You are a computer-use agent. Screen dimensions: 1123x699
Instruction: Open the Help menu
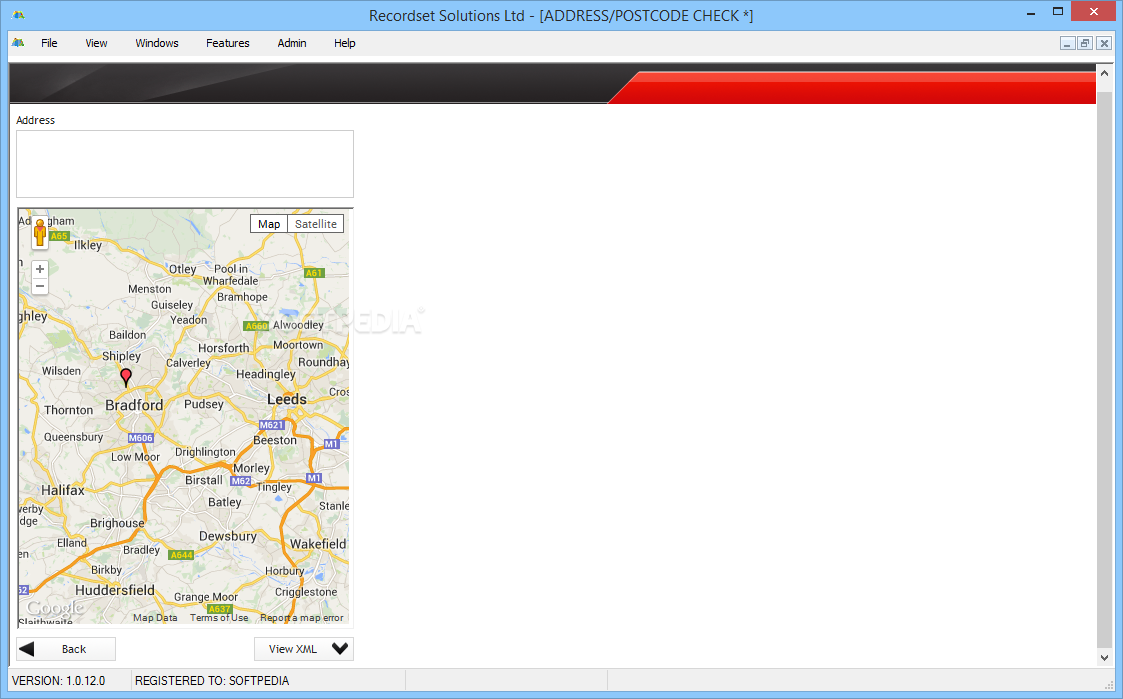tap(344, 43)
